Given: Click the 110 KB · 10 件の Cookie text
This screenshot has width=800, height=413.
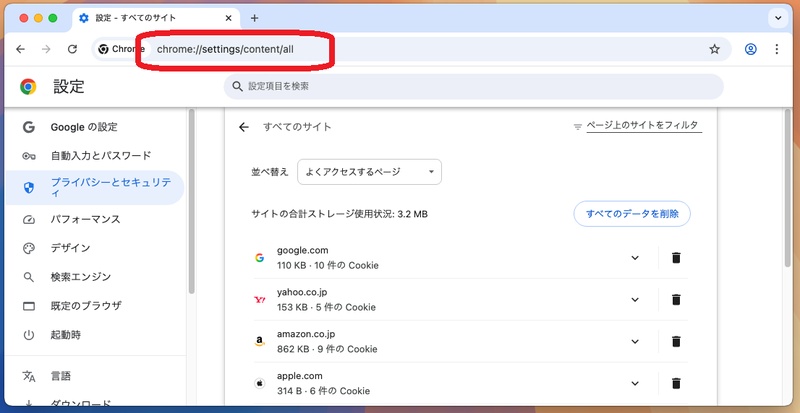Looking at the screenshot, I should 328,265.
